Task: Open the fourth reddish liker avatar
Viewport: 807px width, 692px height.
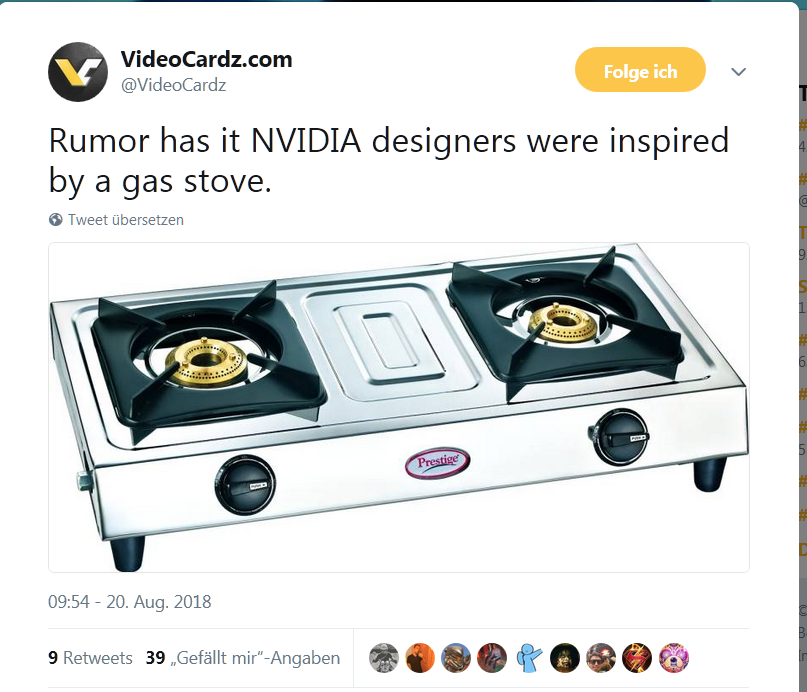Action: tap(492, 658)
